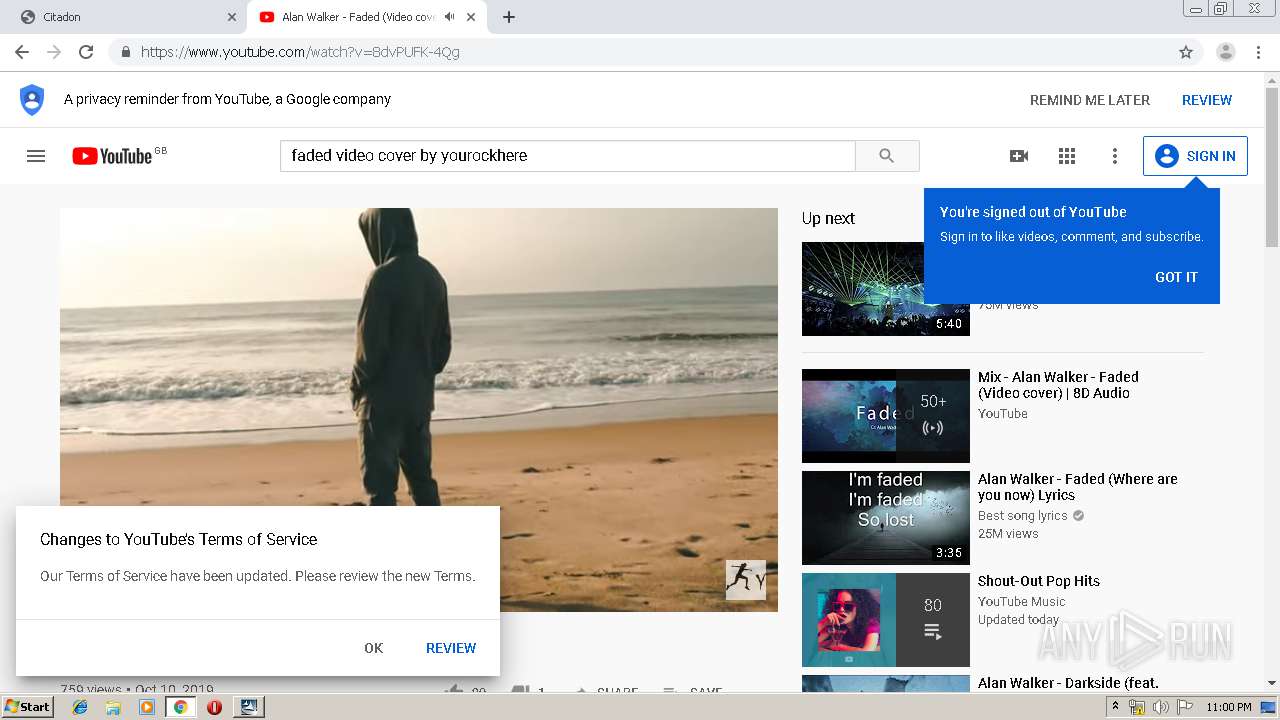The height and width of the screenshot is (720, 1280).
Task: Click the system tray volume icon
Action: (1160, 707)
